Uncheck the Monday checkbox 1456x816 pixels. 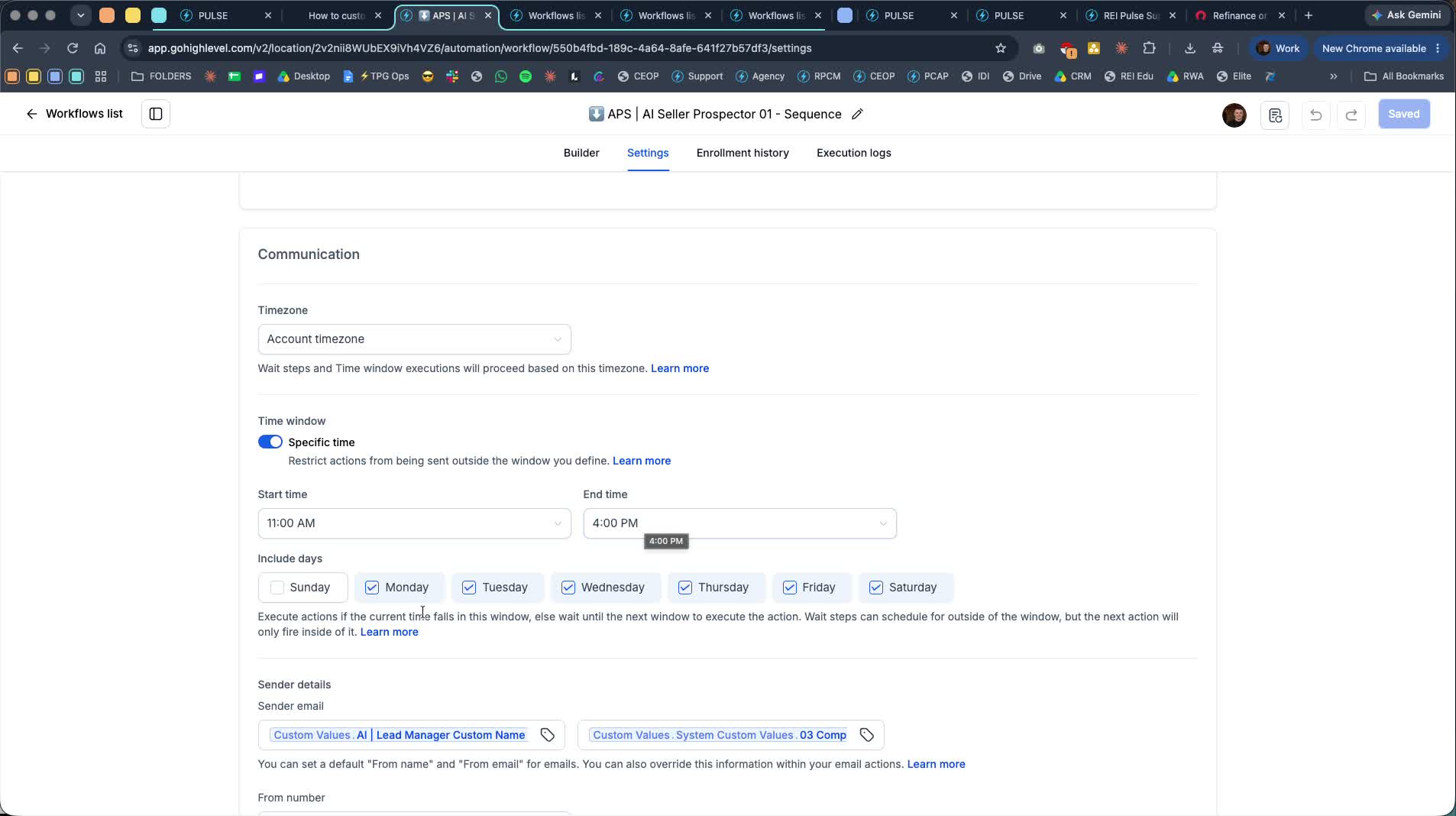[x=372, y=588]
